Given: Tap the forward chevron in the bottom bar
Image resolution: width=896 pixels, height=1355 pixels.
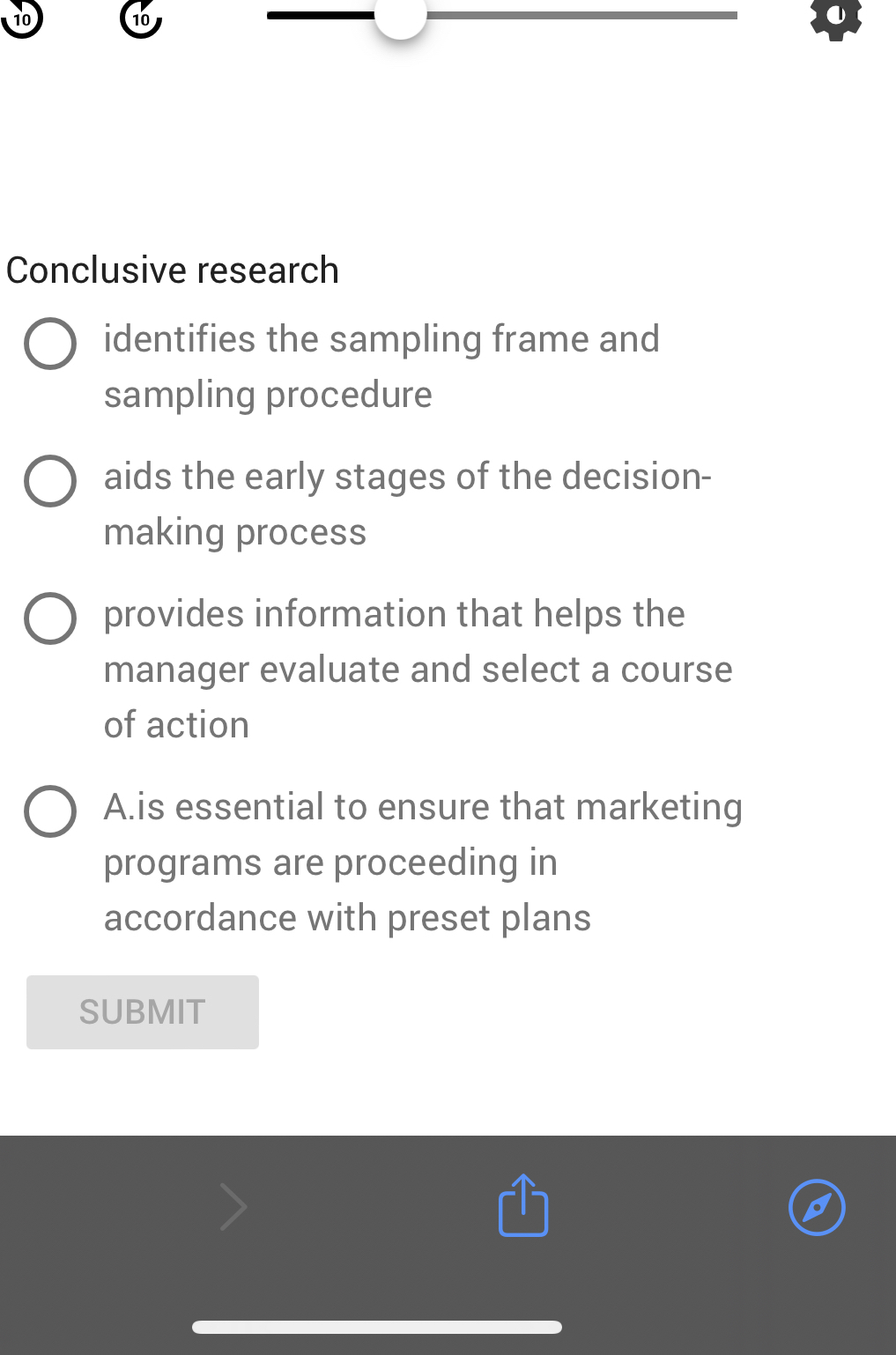Looking at the screenshot, I should click(x=233, y=1206).
